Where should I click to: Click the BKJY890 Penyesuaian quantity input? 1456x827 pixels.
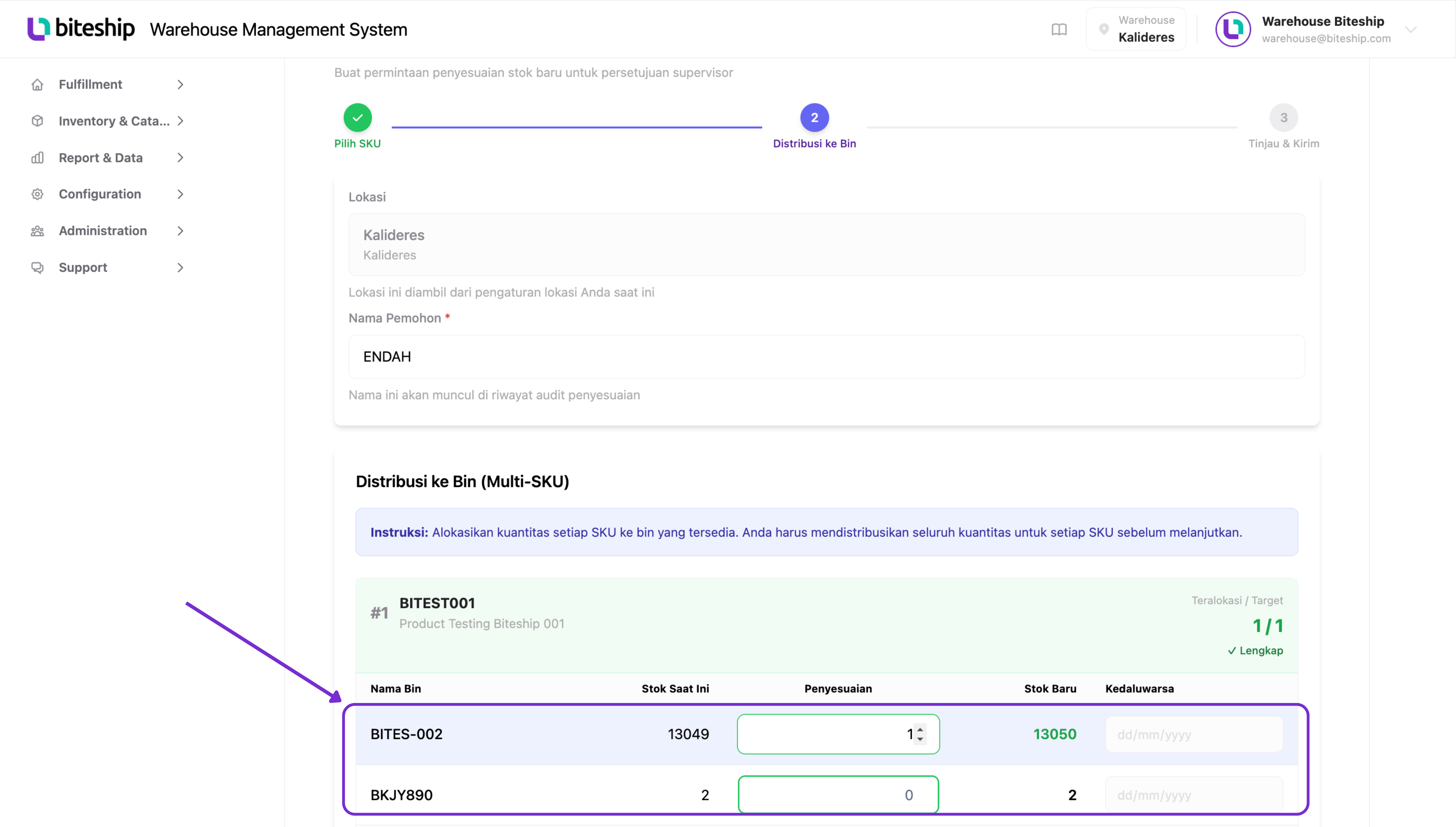coord(838,795)
